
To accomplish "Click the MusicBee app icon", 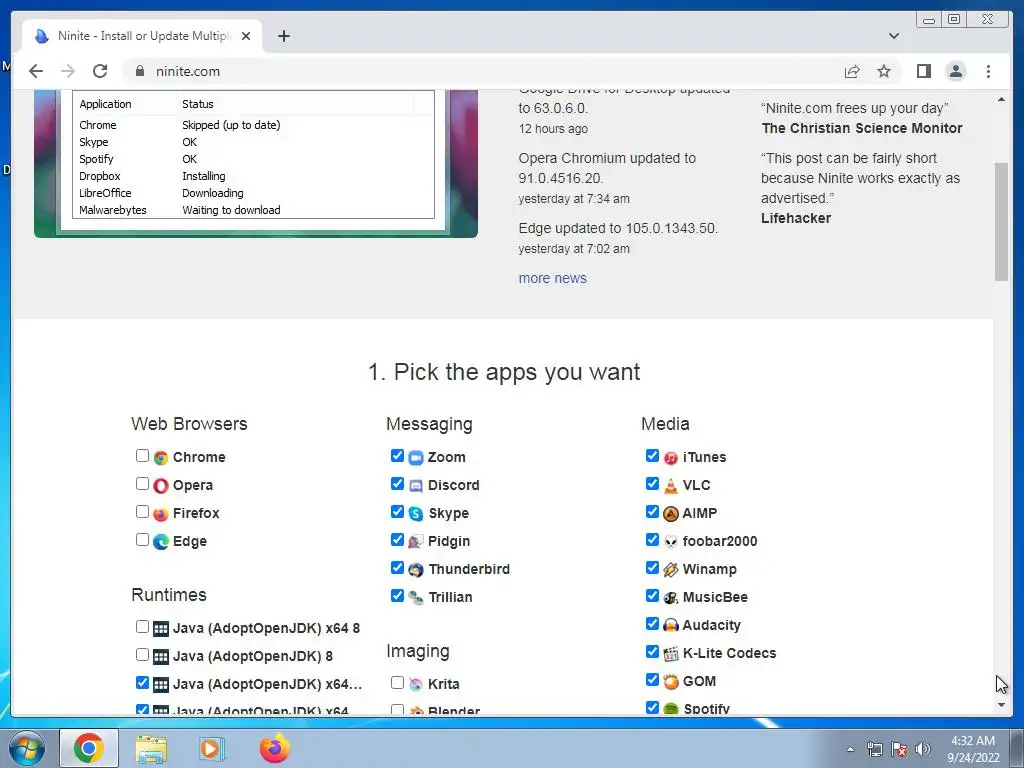I will (671, 598).
